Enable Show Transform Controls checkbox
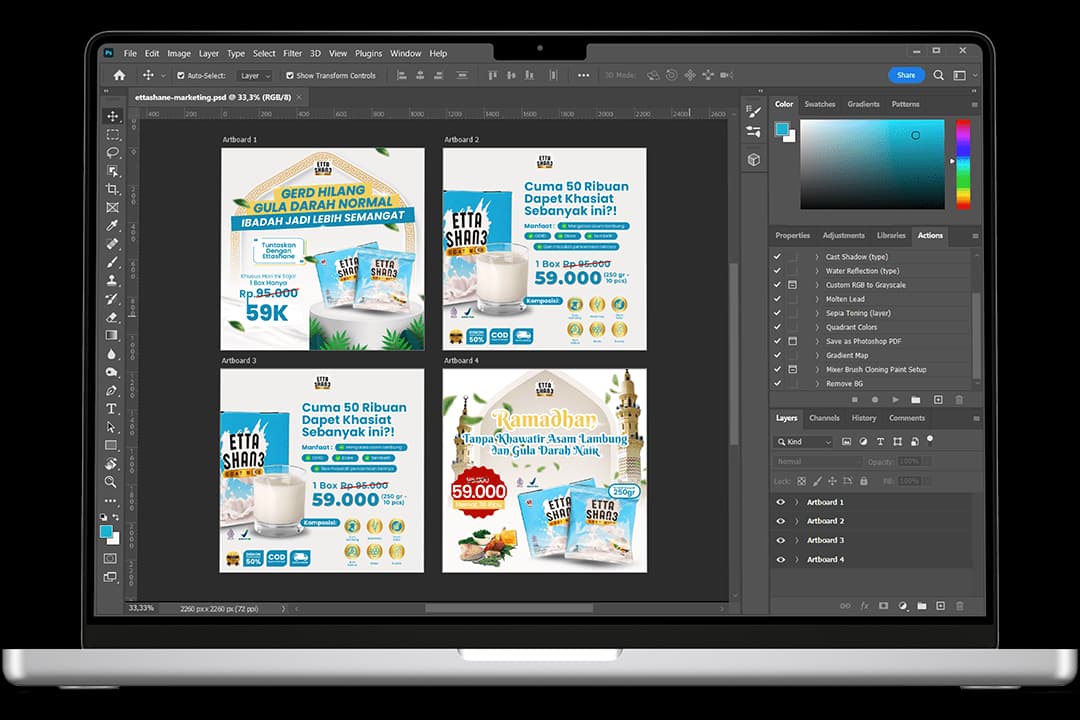Screen dimensions: 1080x720 tap(290, 76)
